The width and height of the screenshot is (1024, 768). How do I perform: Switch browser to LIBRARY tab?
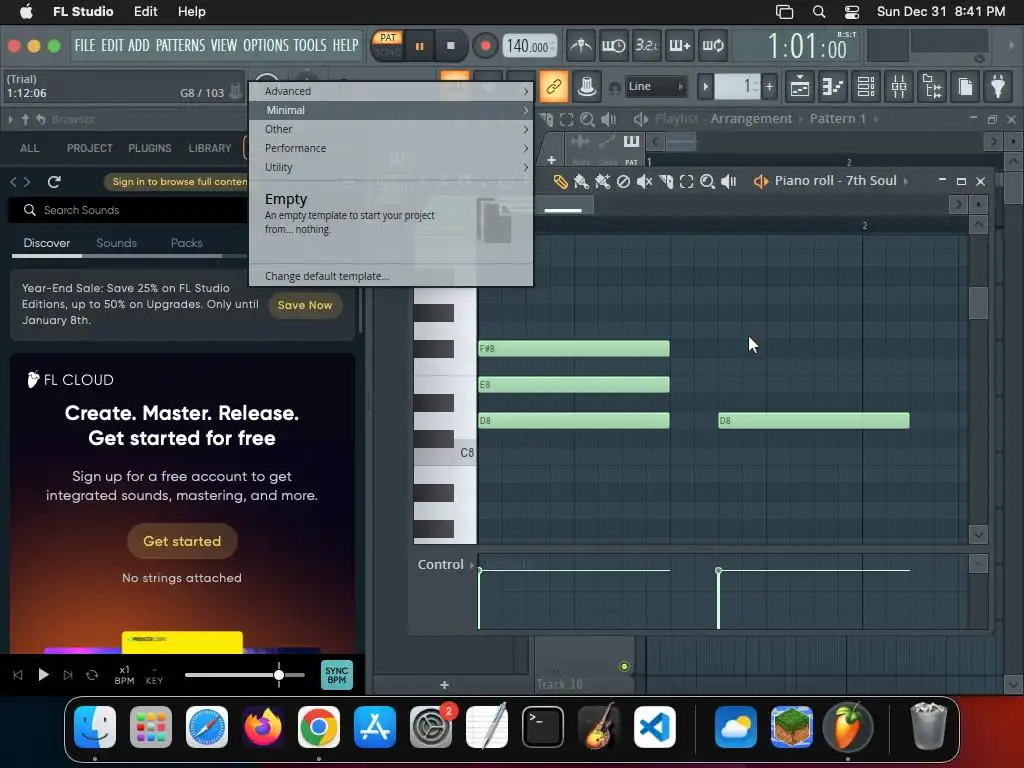(x=210, y=148)
